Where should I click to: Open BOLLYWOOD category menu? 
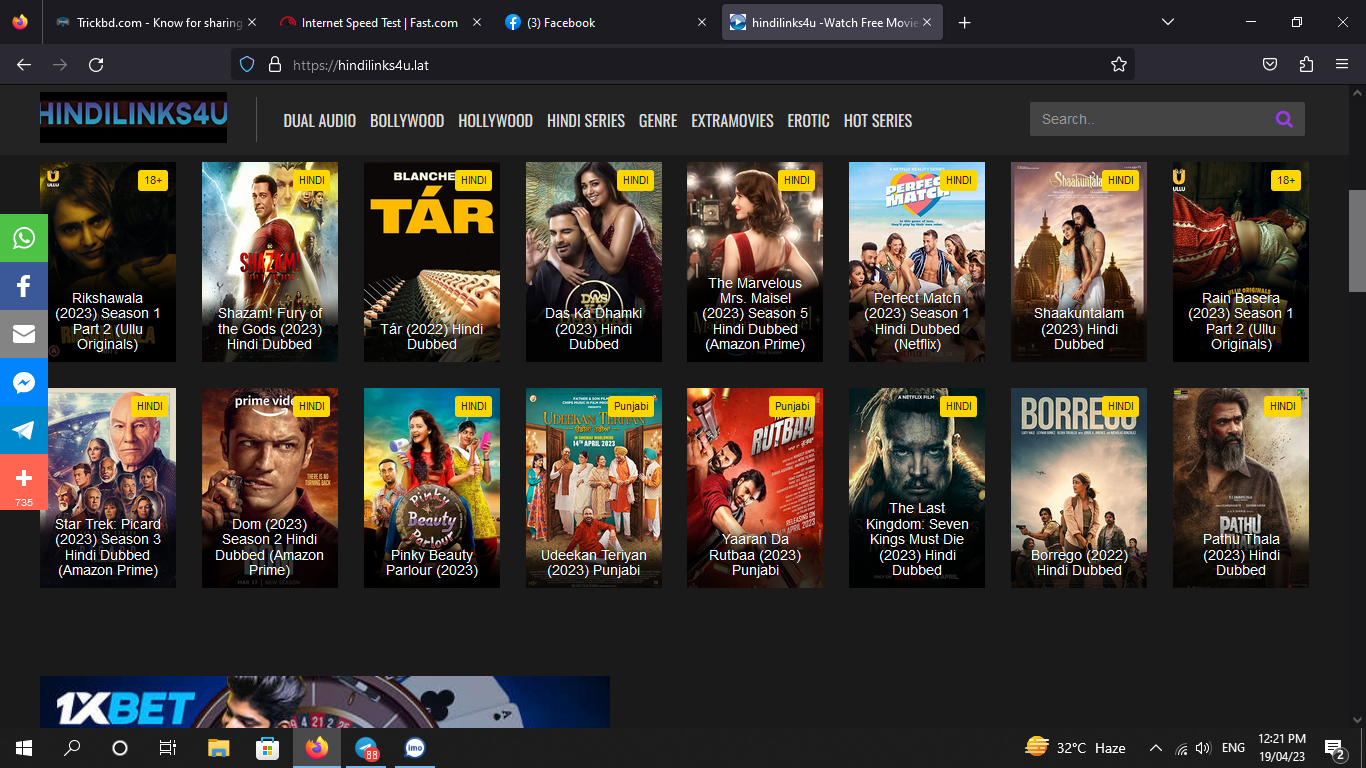tap(407, 120)
